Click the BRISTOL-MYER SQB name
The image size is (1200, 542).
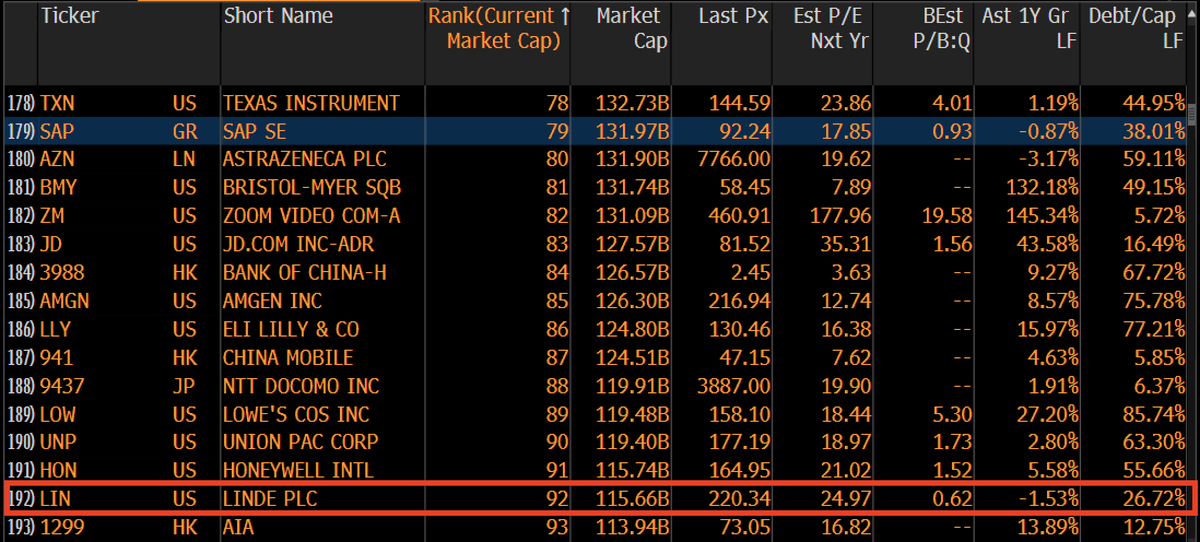pos(311,188)
